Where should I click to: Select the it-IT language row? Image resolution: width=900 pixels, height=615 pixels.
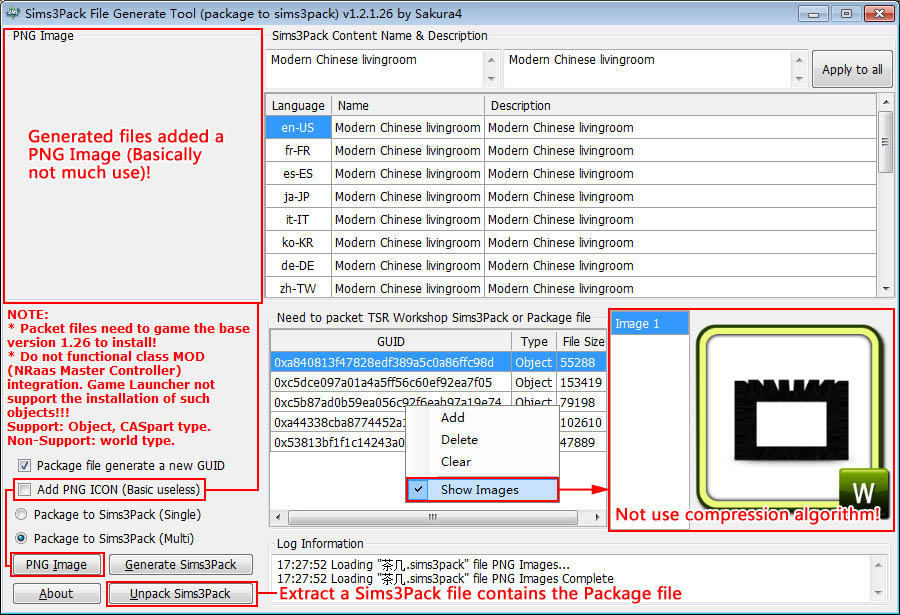[x=571, y=219]
